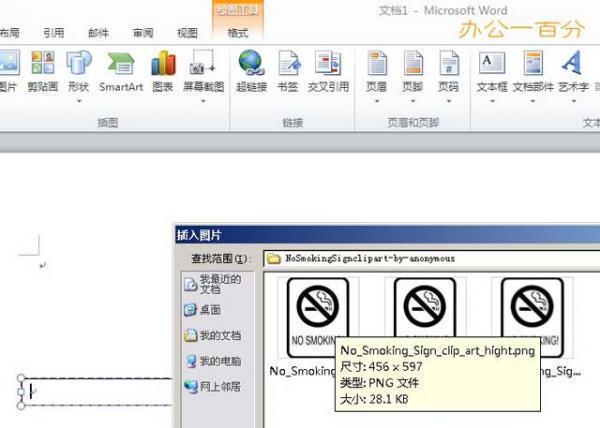The width and height of the screenshot is (600, 428).
Task: Go to 桌面 in dialog sidebar
Action: coord(209,310)
